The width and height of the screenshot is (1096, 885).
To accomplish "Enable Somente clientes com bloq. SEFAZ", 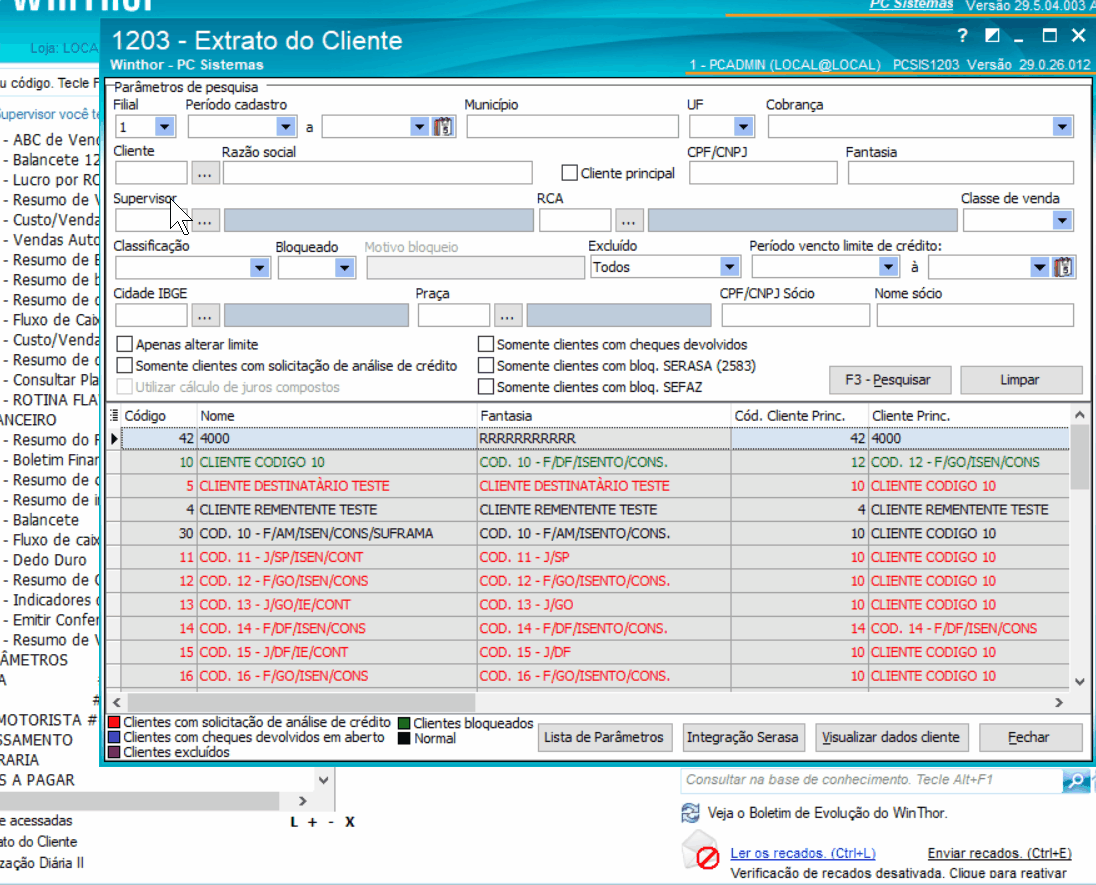I will tap(486, 387).
